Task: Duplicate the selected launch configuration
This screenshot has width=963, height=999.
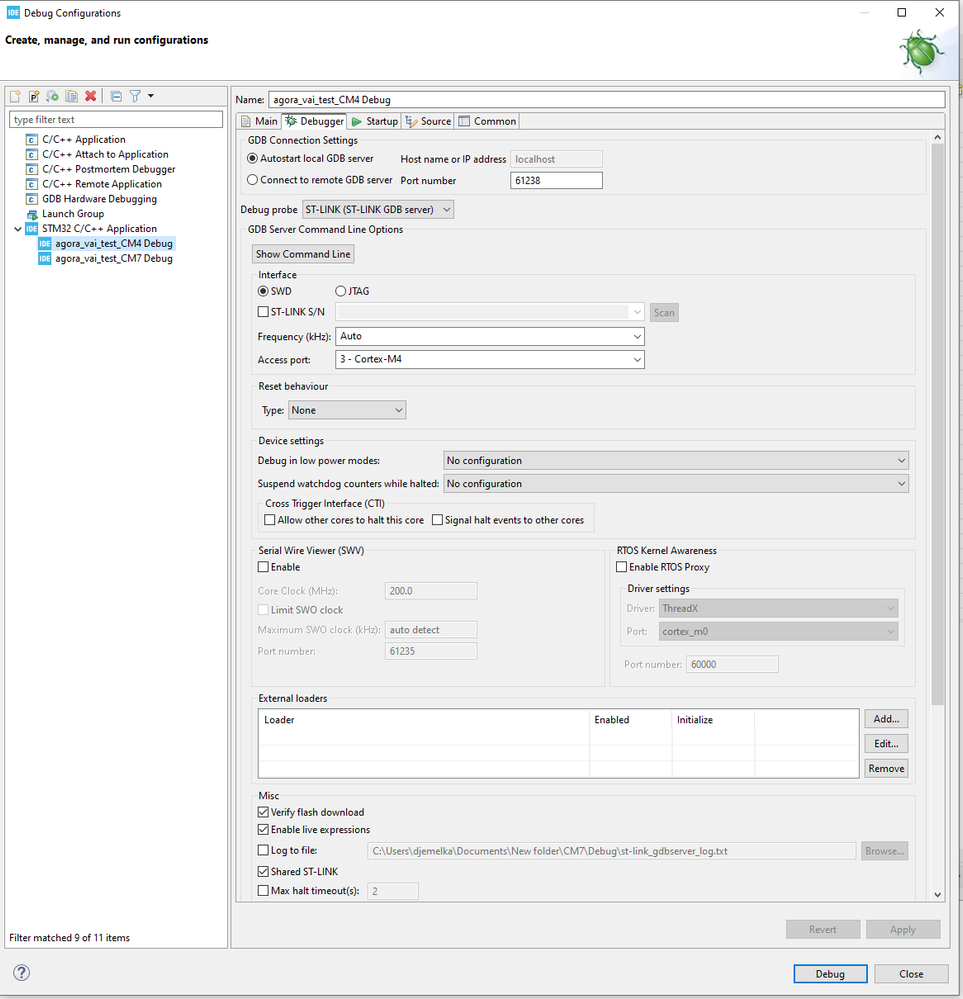Action: point(71,96)
